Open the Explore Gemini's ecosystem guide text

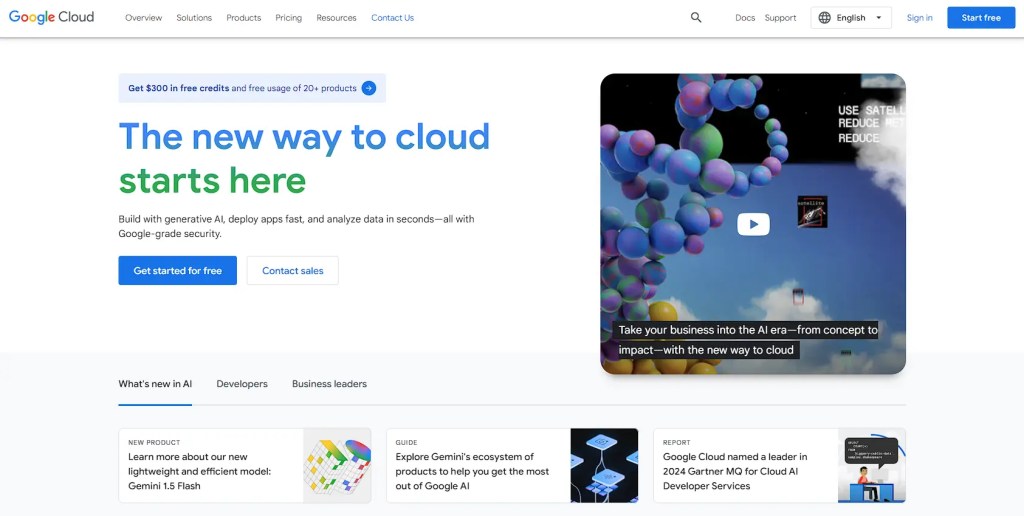click(472, 472)
